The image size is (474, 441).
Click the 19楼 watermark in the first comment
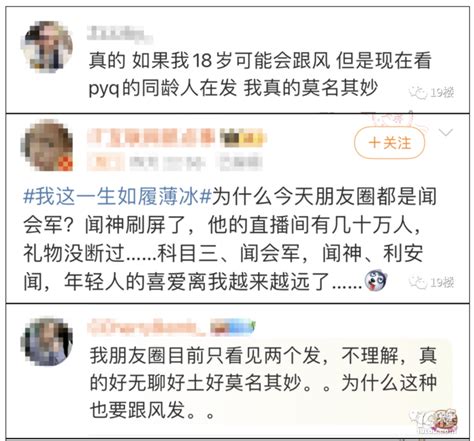coord(432,92)
